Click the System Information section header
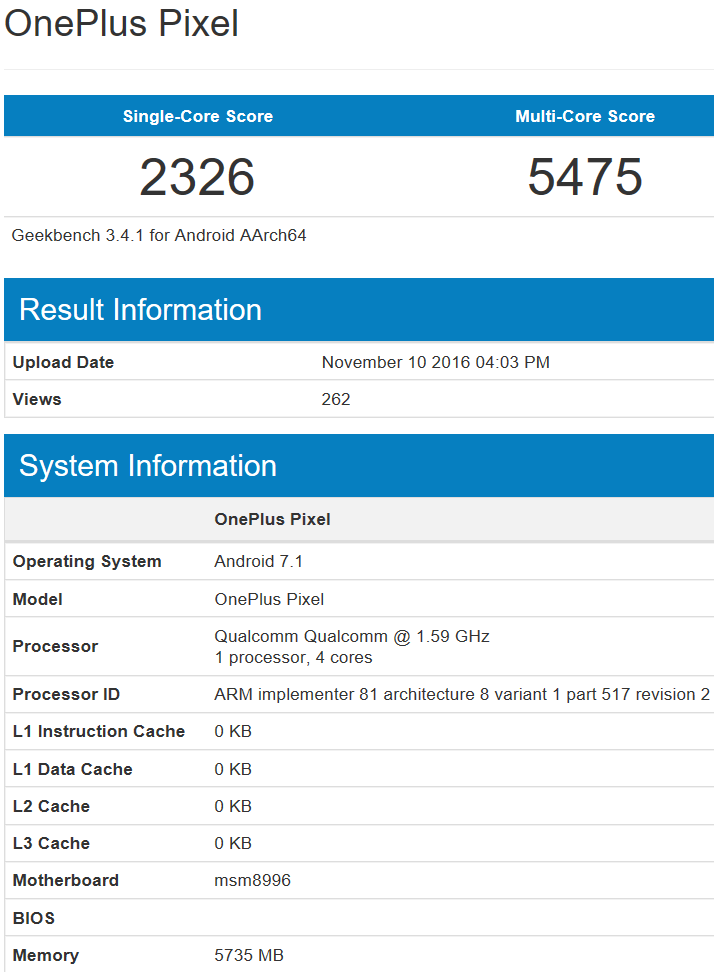The width and height of the screenshot is (714, 972). click(x=148, y=466)
